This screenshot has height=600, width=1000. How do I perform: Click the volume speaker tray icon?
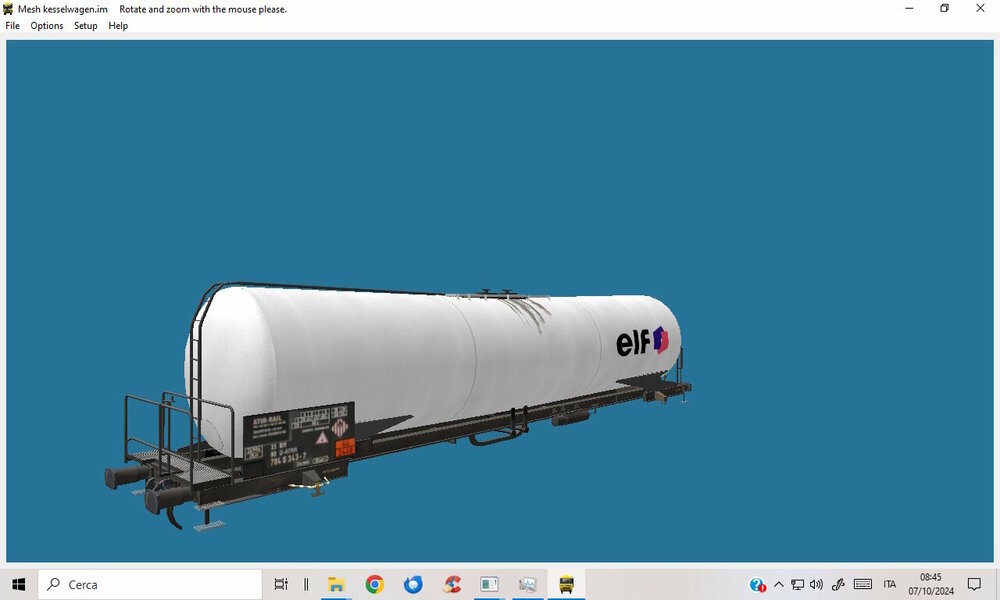coord(816,584)
